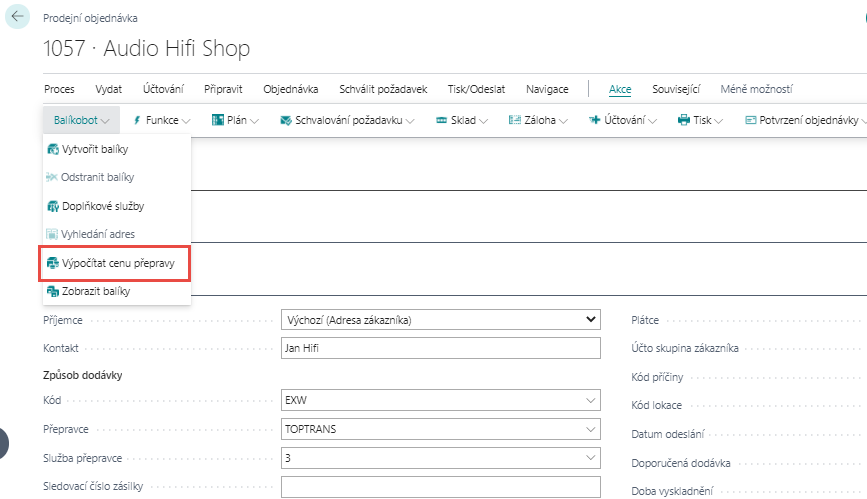Click the Sledovací číslo zásilky field
The image size is (867, 499).
click(x=441, y=487)
